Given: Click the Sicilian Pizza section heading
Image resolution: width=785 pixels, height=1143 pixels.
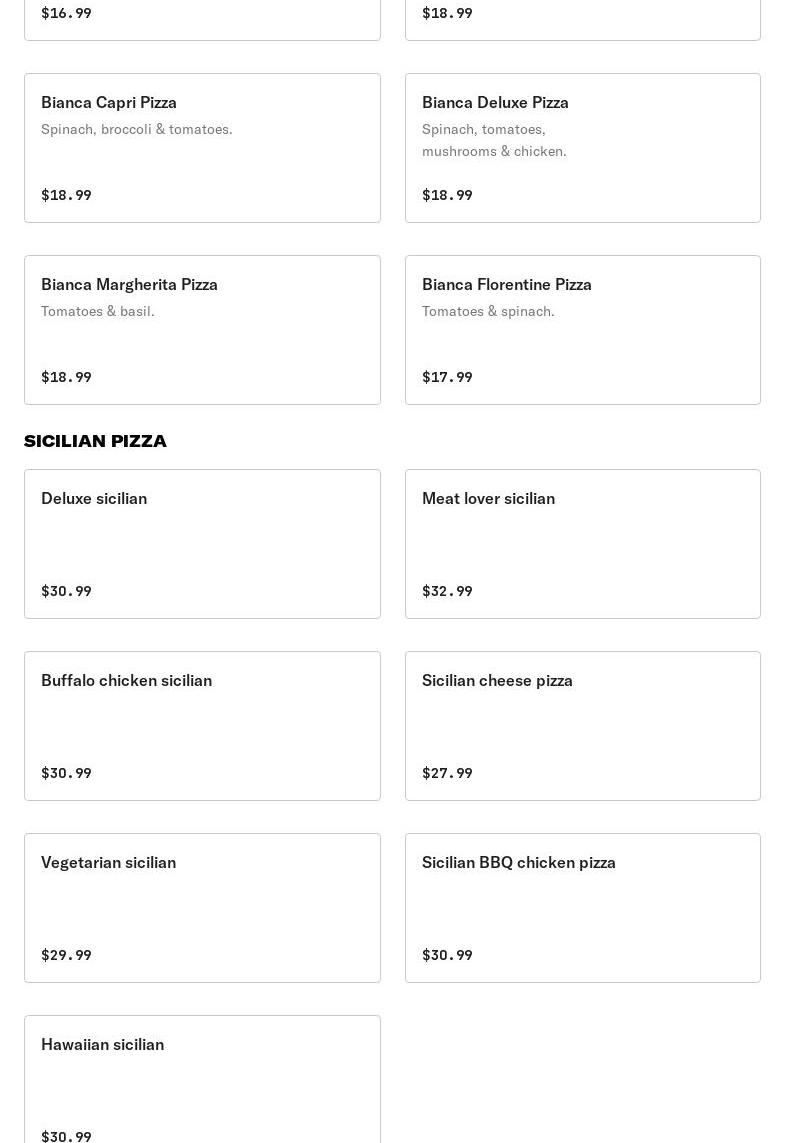Looking at the screenshot, I should (x=95, y=441).
